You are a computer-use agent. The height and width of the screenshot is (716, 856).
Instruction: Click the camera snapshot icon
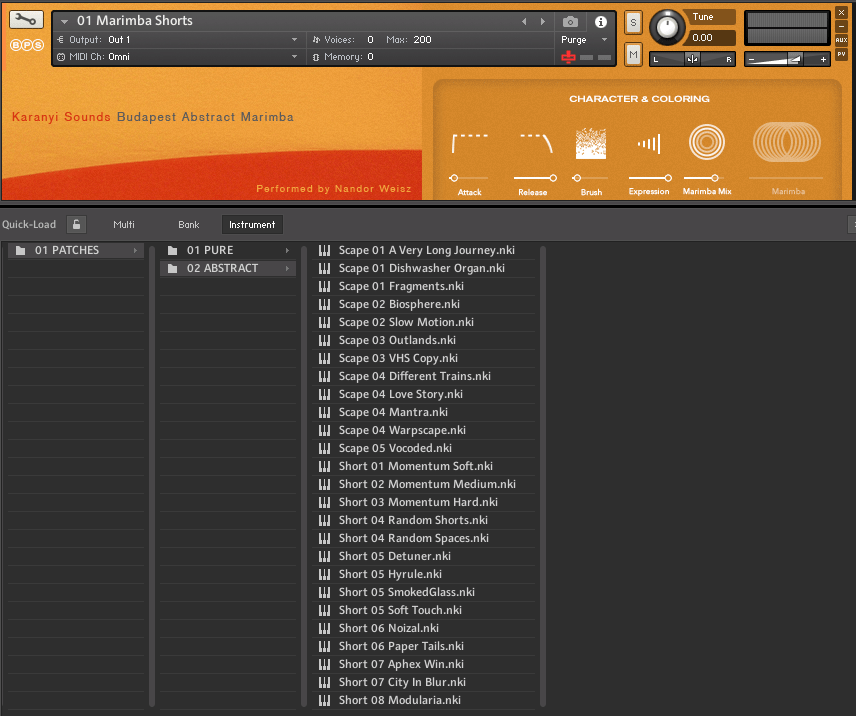point(570,21)
